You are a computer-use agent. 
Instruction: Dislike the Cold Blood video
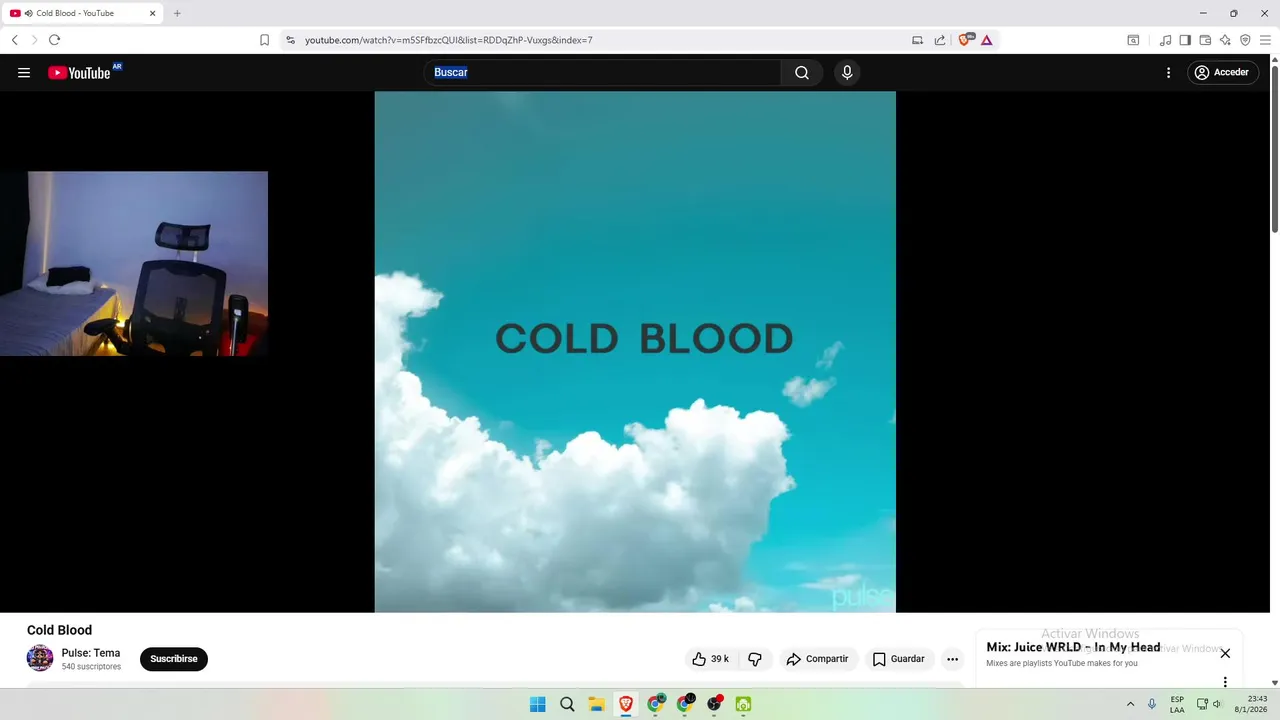[755, 659]
